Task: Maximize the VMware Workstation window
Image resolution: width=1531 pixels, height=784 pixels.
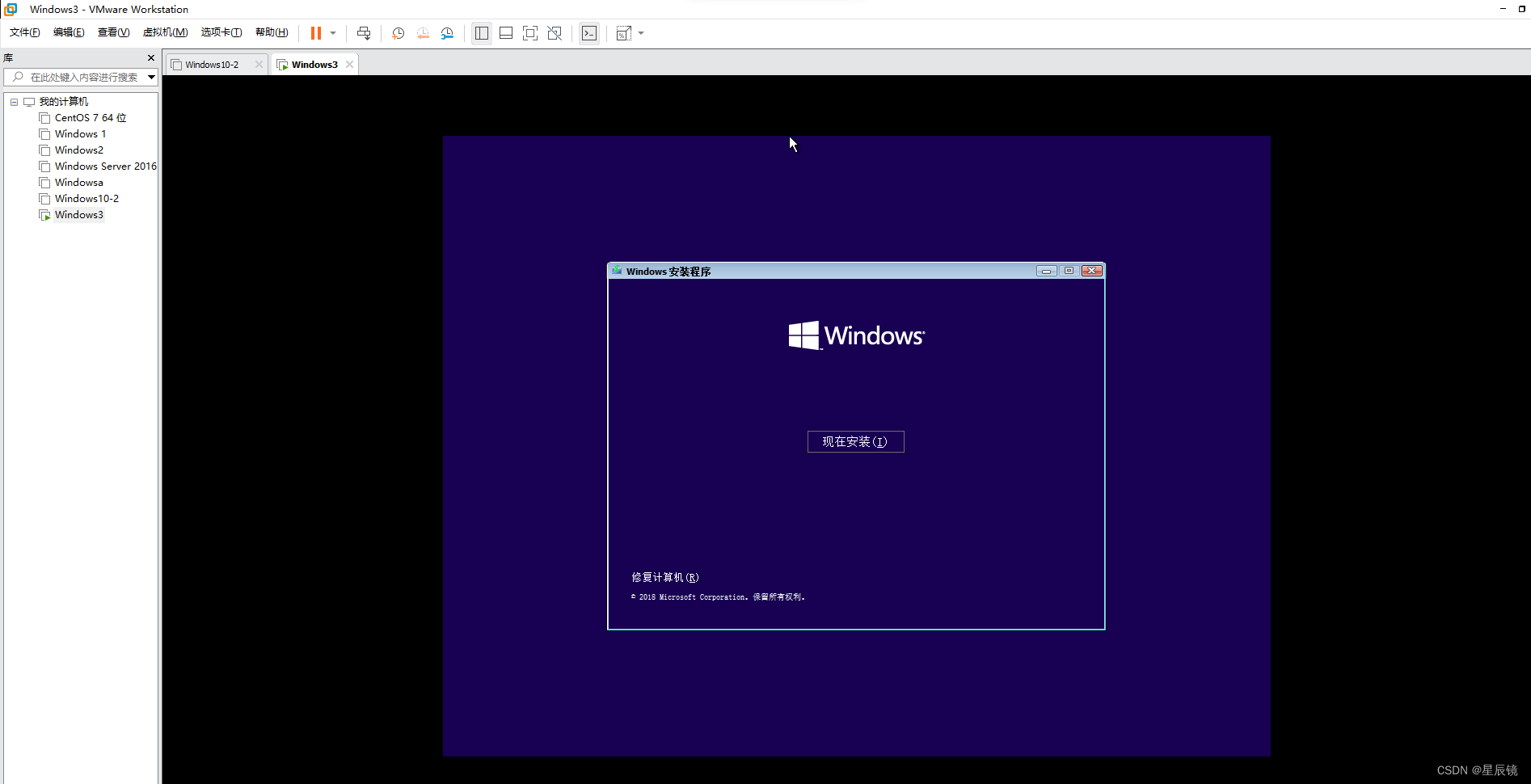Action: point(1521,9)
